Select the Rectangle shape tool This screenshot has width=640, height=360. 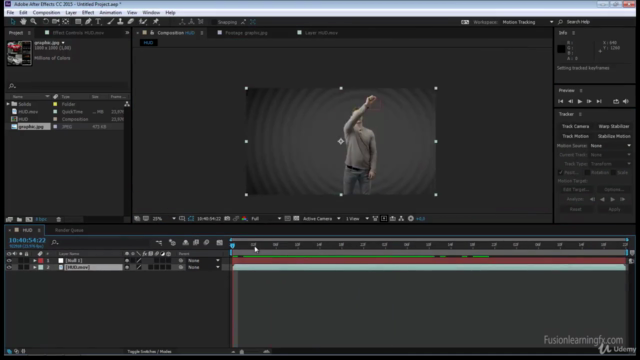78,22
